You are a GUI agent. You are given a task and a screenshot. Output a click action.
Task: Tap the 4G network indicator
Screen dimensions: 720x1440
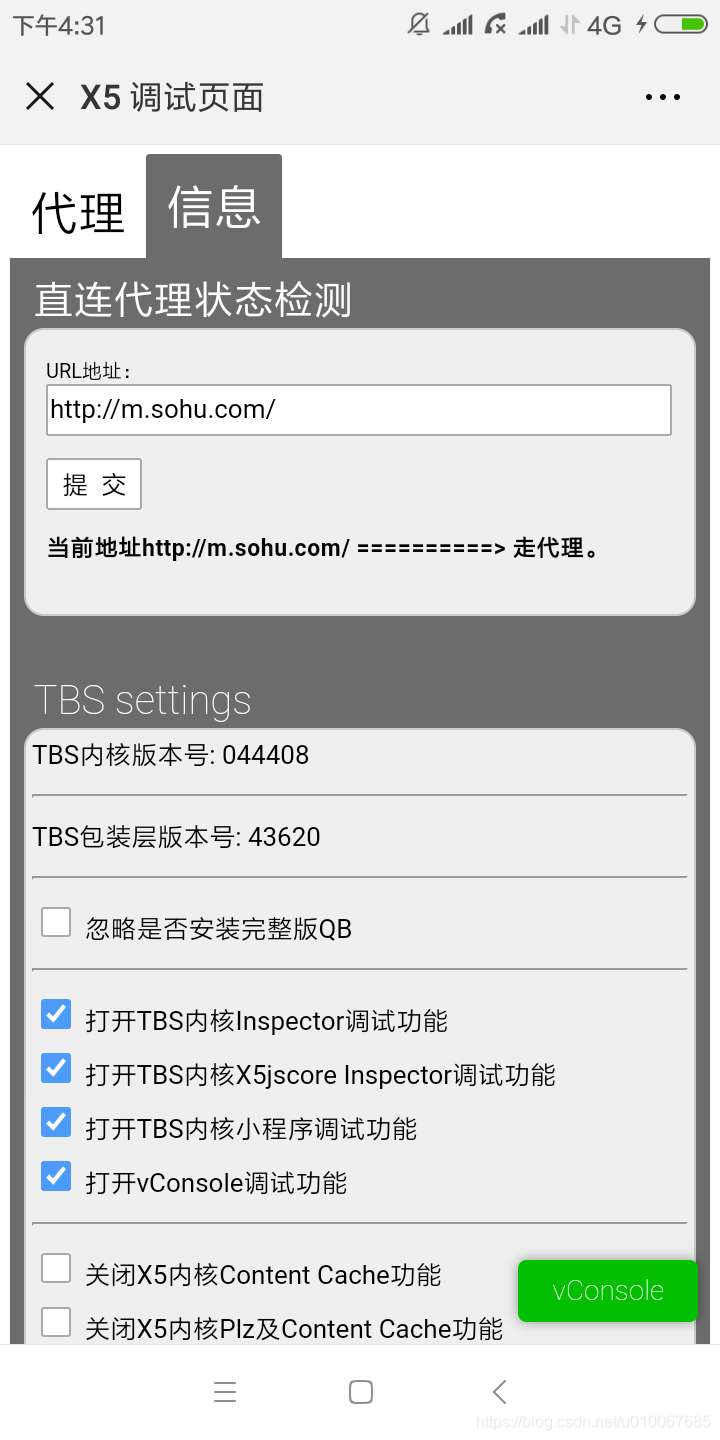coord(604,25)
